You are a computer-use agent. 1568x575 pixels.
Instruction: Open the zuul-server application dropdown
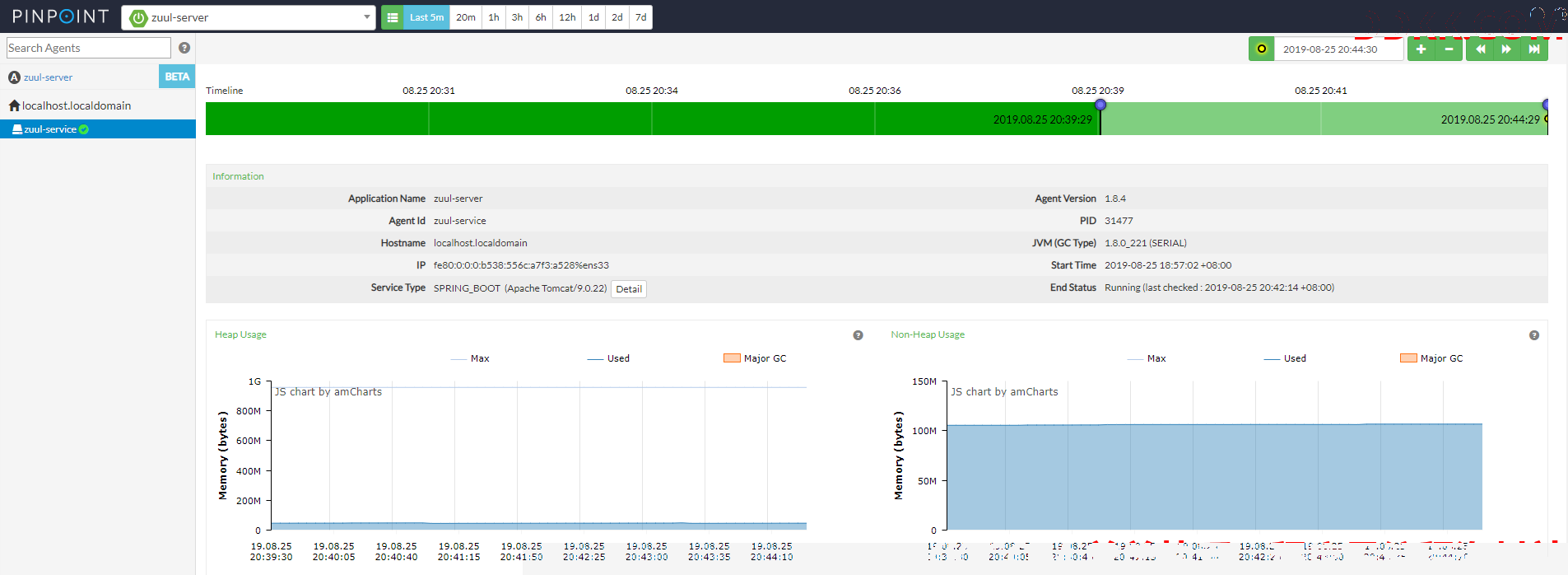[249, 17]
